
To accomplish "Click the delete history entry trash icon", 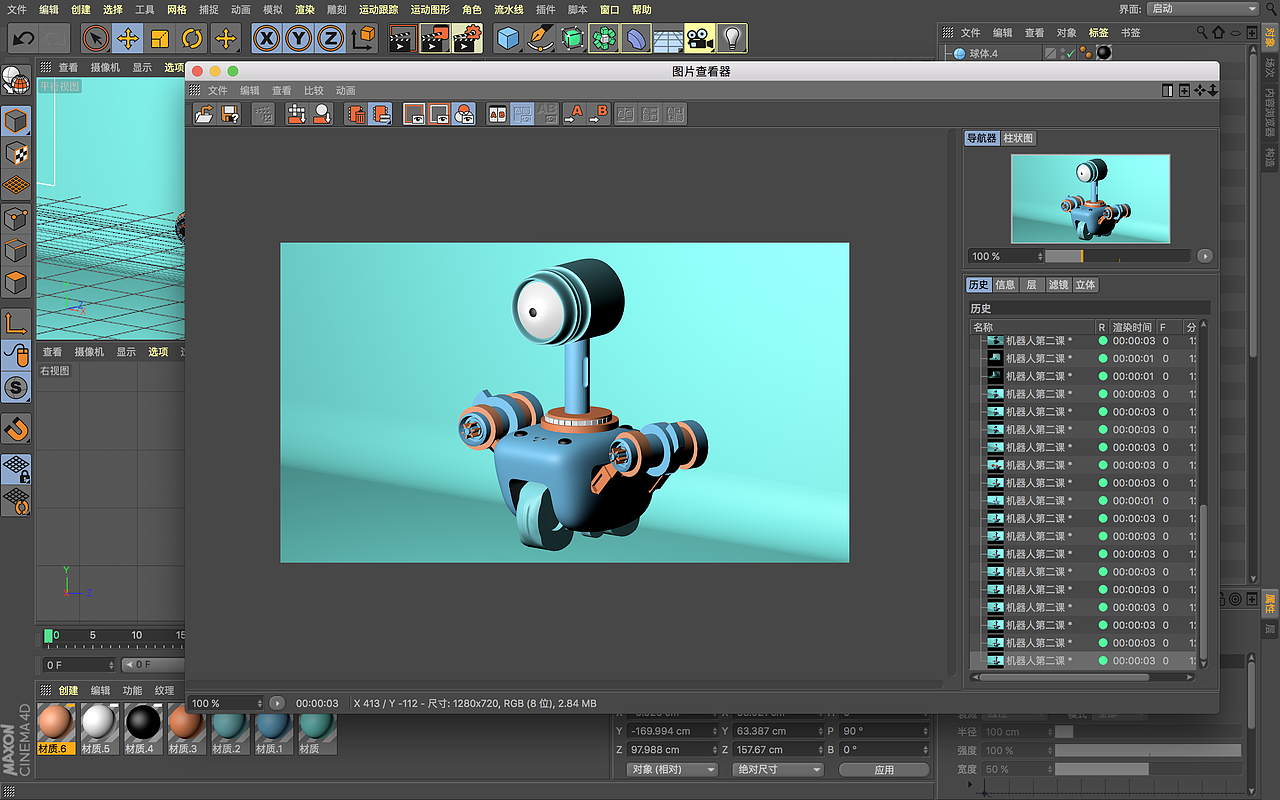I will [359, 113].
